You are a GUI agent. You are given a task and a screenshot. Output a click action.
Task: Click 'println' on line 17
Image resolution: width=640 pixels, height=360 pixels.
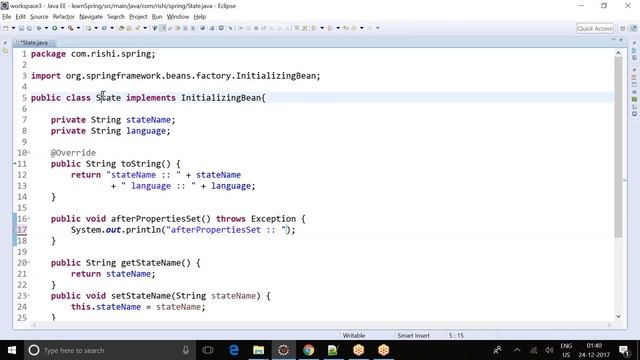(x=143, y=230)
